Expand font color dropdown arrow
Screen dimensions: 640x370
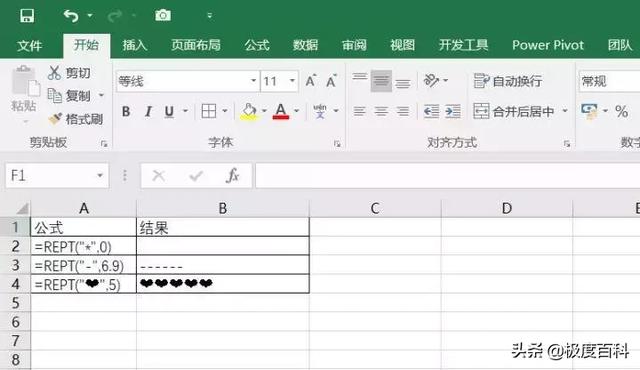tap(297, 111)
